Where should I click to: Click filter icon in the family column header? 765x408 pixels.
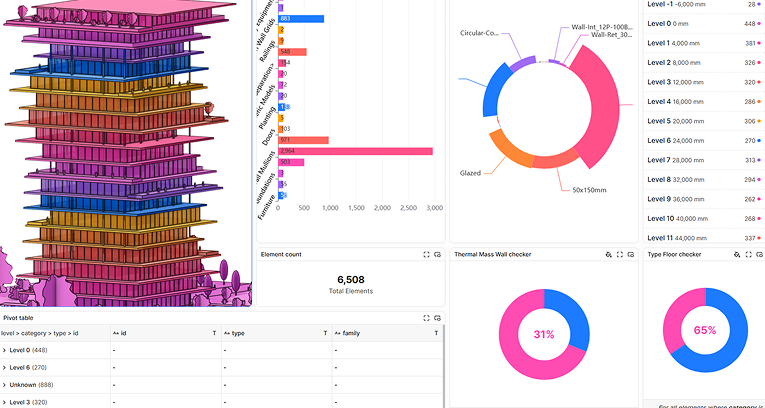(436, 333)
